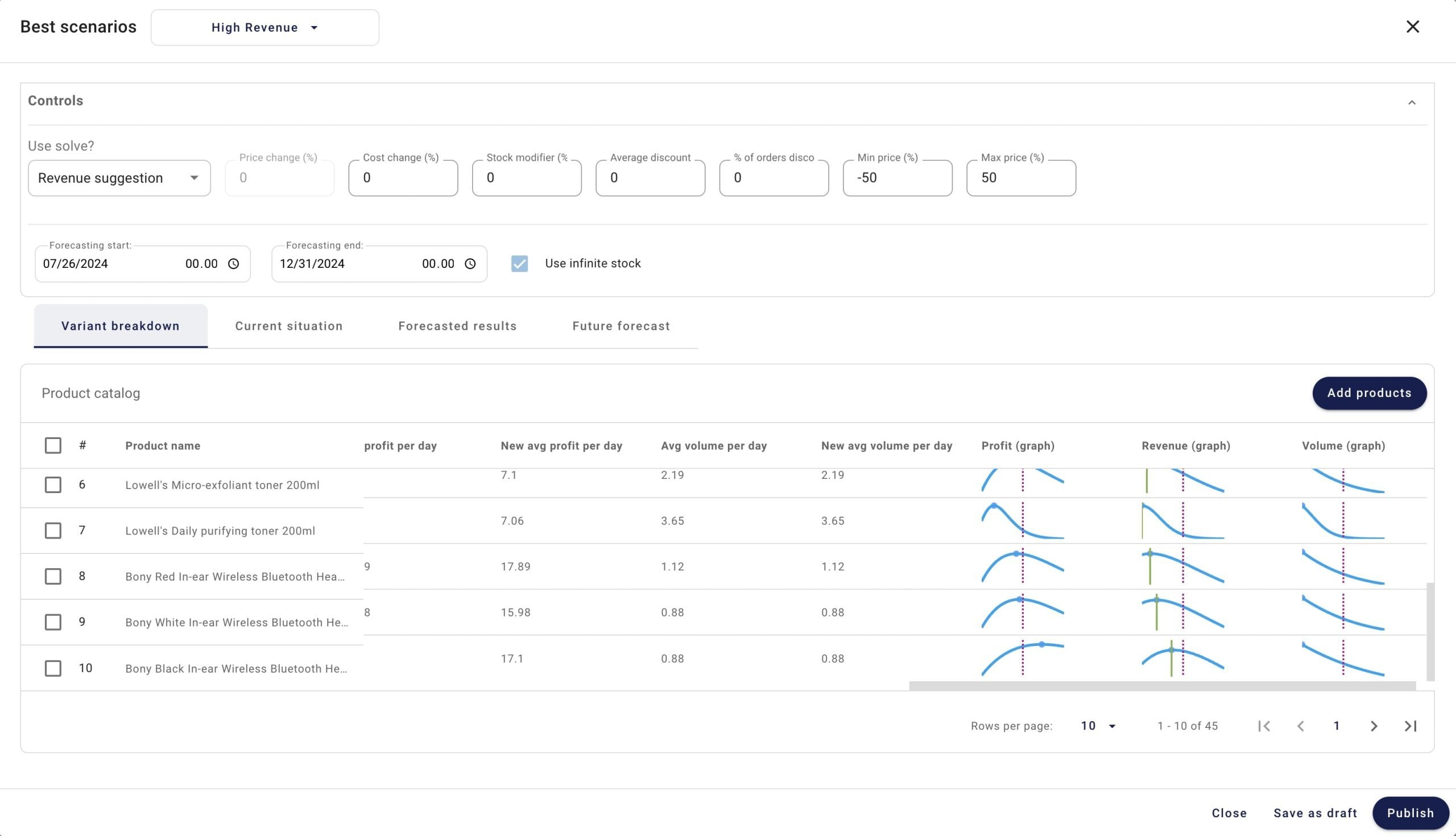Check the Lowell's Micro-exfoliant toner row
1456x836 pixels.
53,485
